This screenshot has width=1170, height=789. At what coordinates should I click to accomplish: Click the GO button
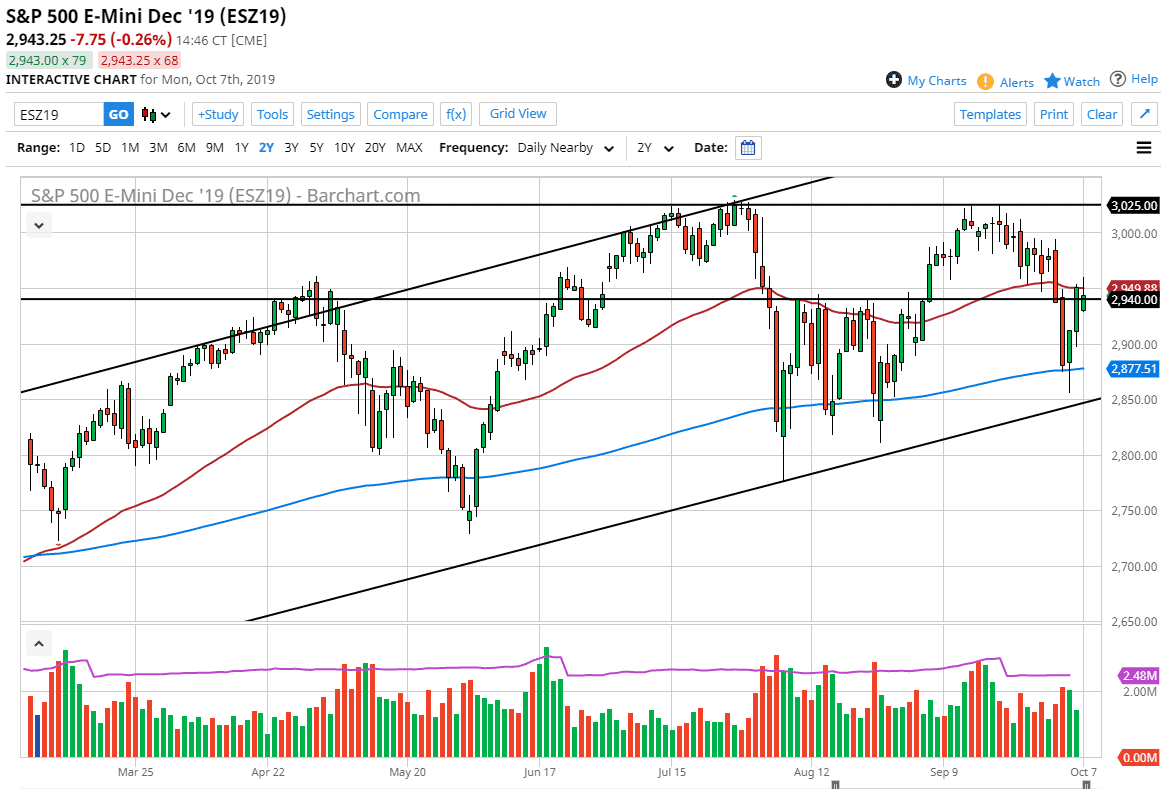click(117, 114)
